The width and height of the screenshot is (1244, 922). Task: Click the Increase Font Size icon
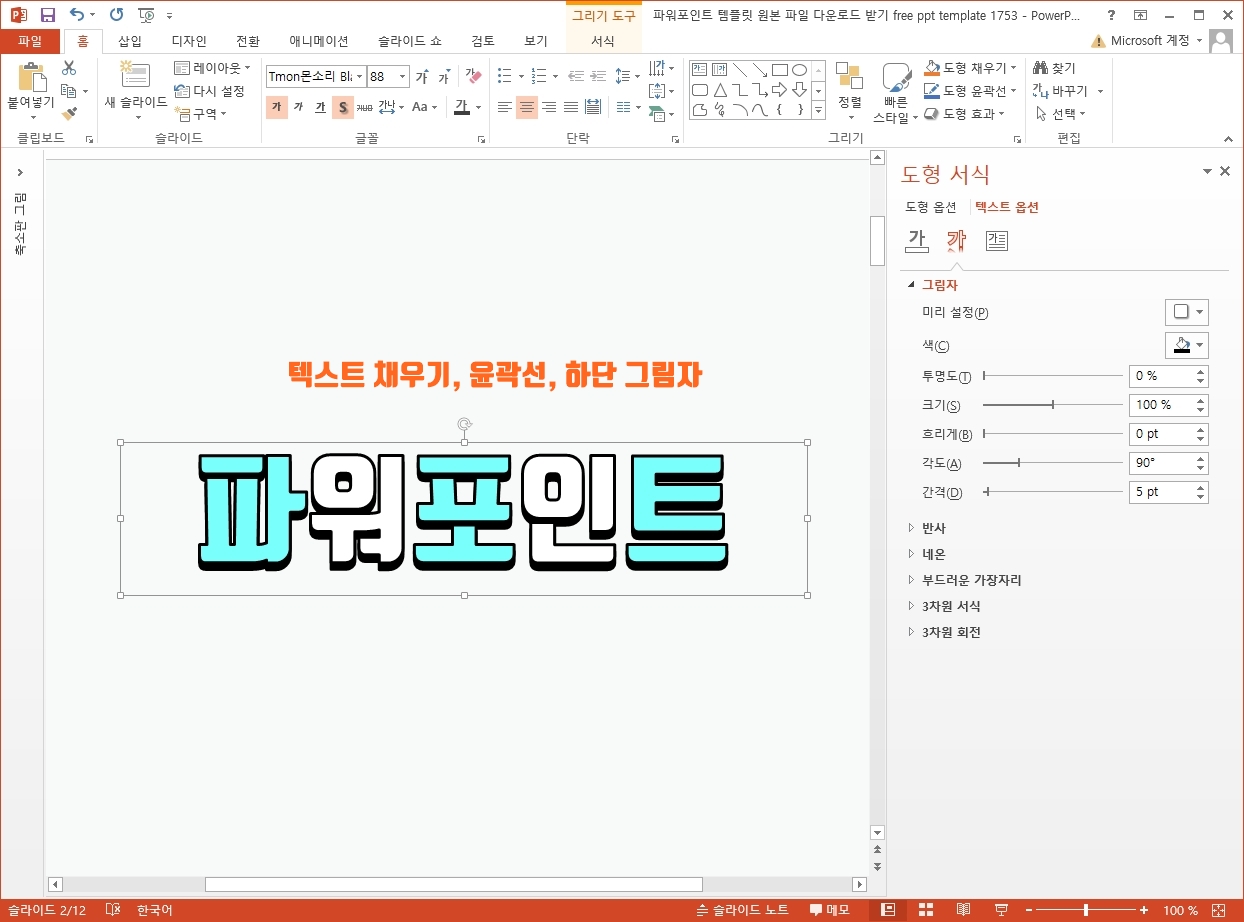click(x=422, y=77)
